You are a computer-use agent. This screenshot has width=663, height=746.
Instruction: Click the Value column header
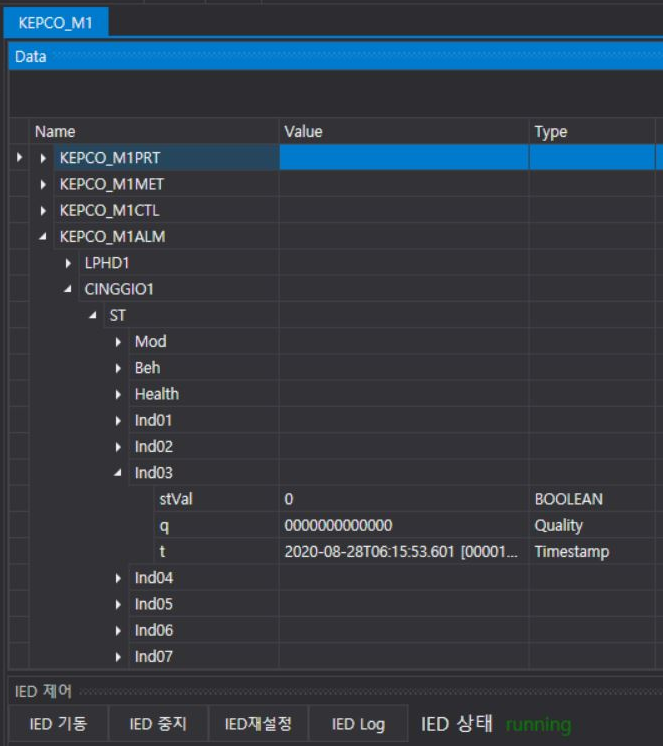point(404,131)
